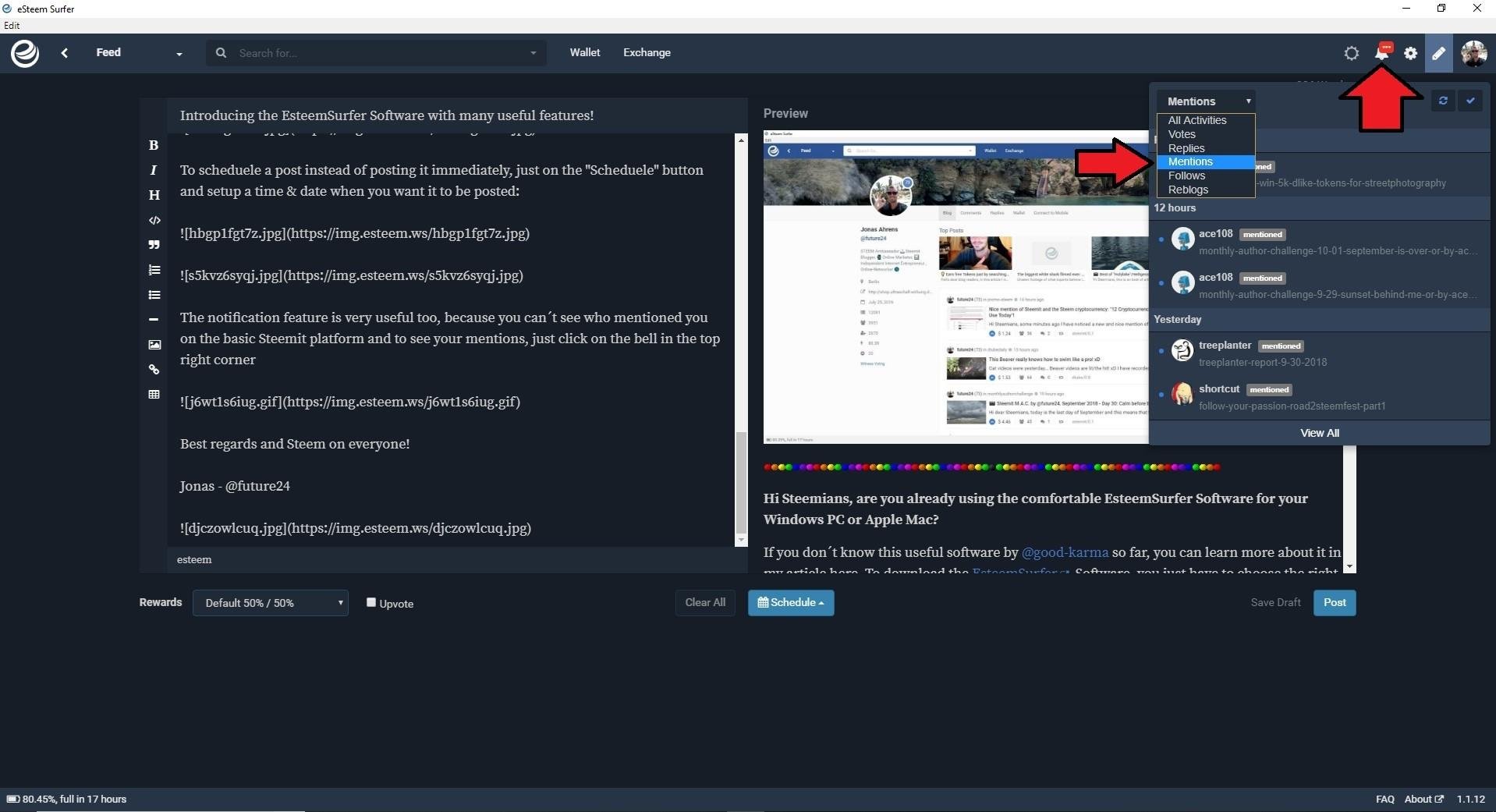Click View All notifications
This screenshot has height=812, width=1496.
click(1320, 433)
